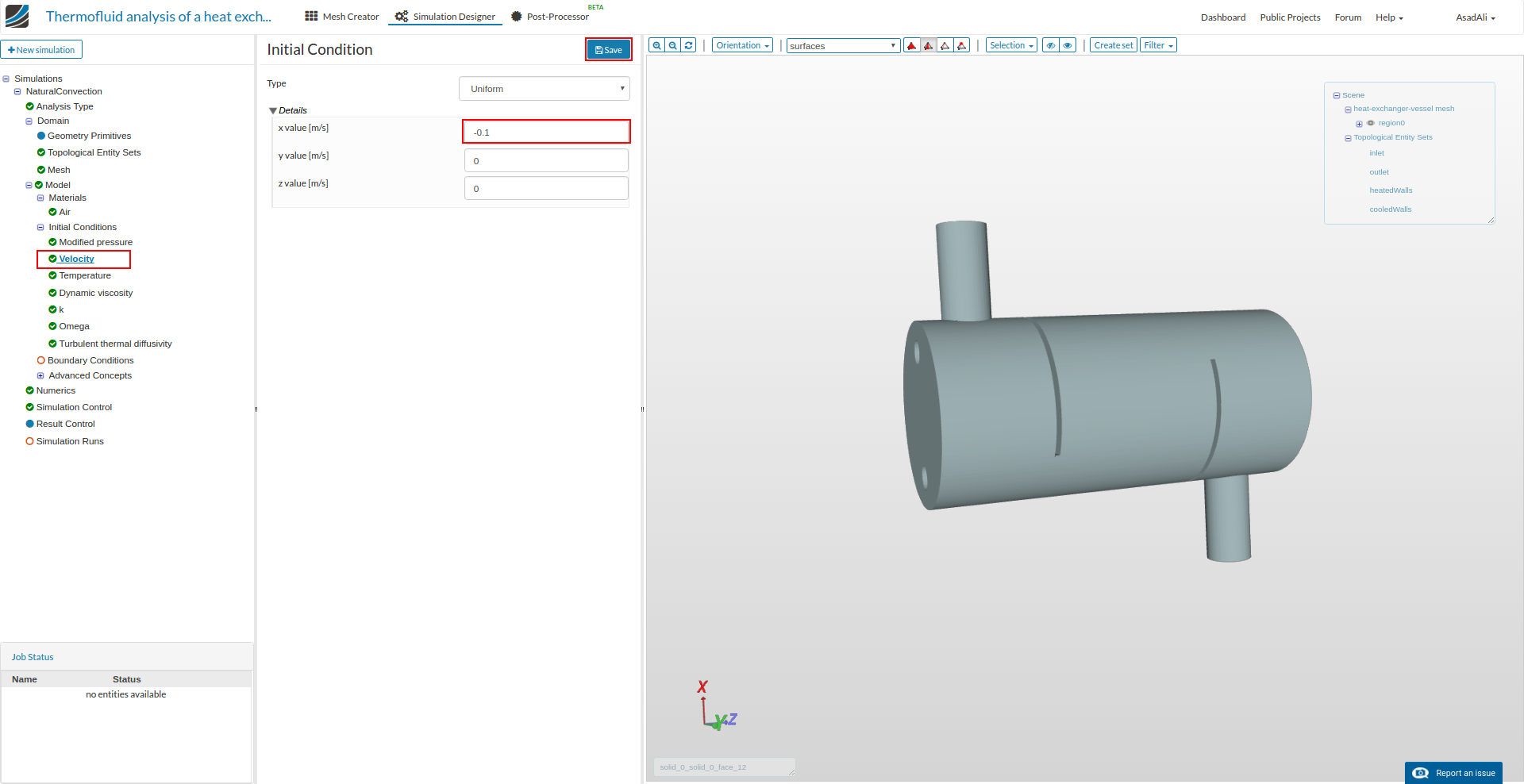Collapse the Scene node in viewer tree
1524x784 pixels.
coord(1337,95)
